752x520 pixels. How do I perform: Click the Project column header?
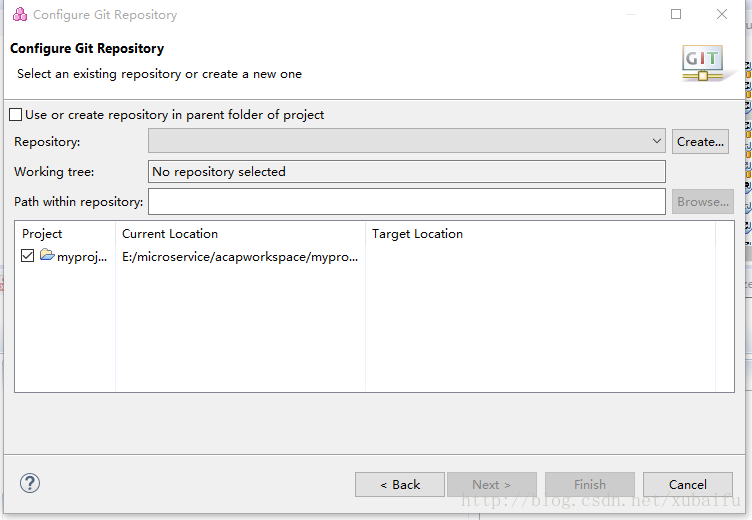click(x=42, y=234)
